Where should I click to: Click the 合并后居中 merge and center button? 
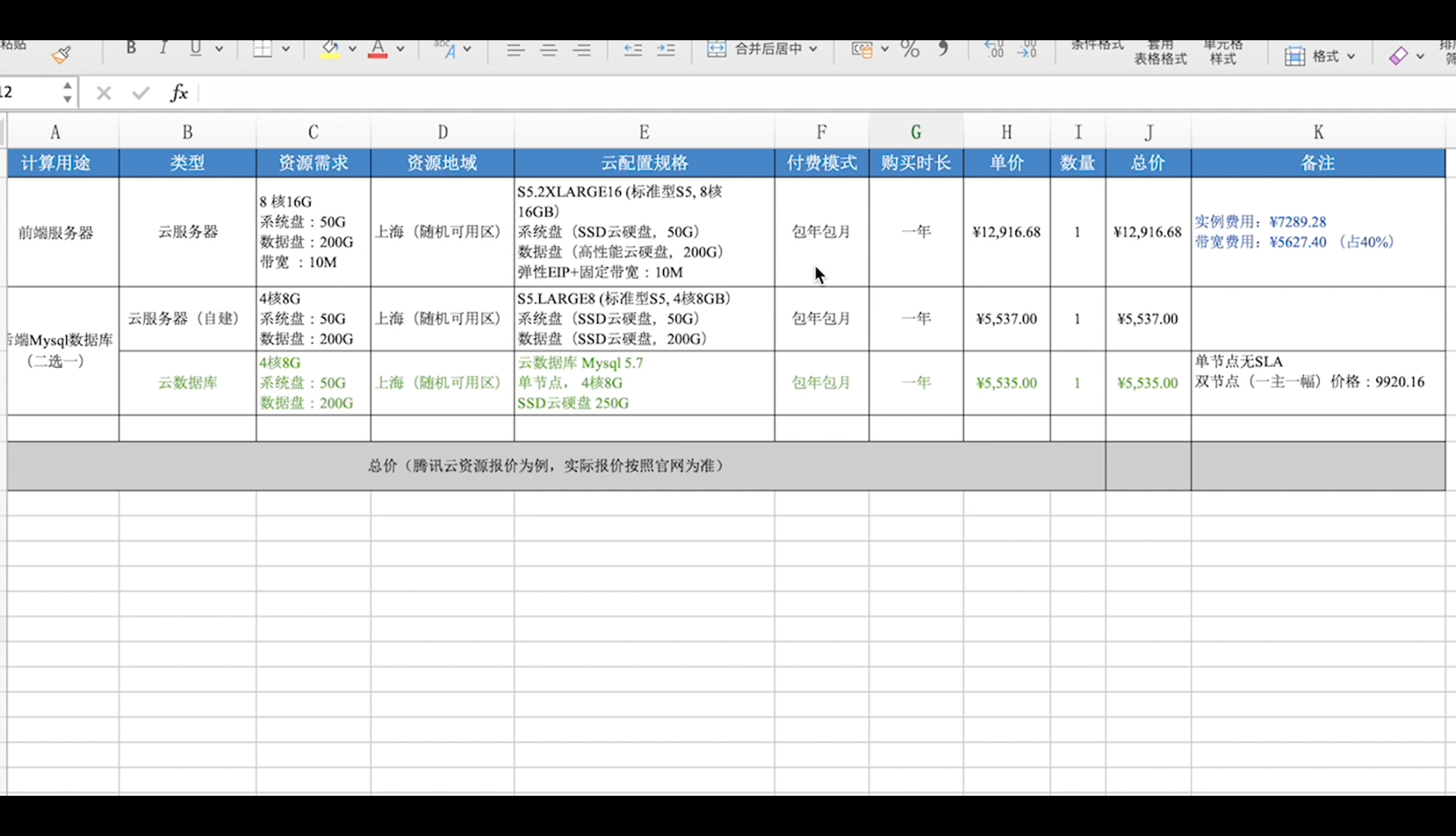click(755, 49)
